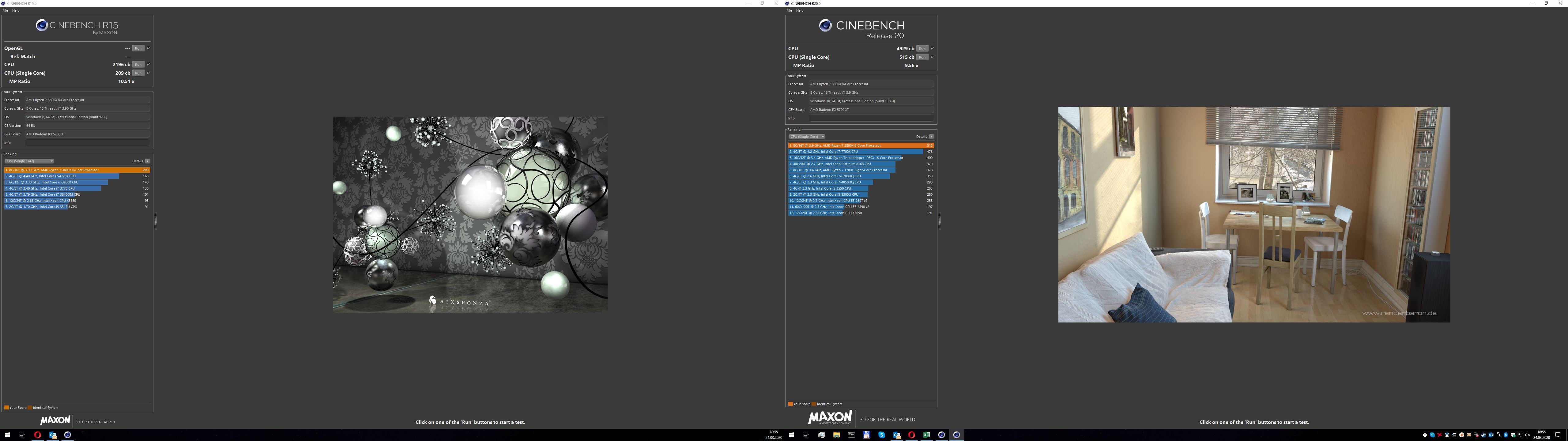
Task: Toggle the CPU checkbox in Cinebench R20
Action: [x=933, y=49]
